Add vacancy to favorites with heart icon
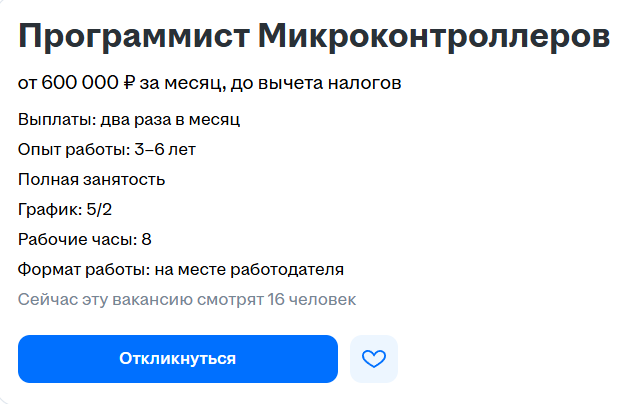The image size is (632, 404). pyautogui.click(x=374, y=359)
